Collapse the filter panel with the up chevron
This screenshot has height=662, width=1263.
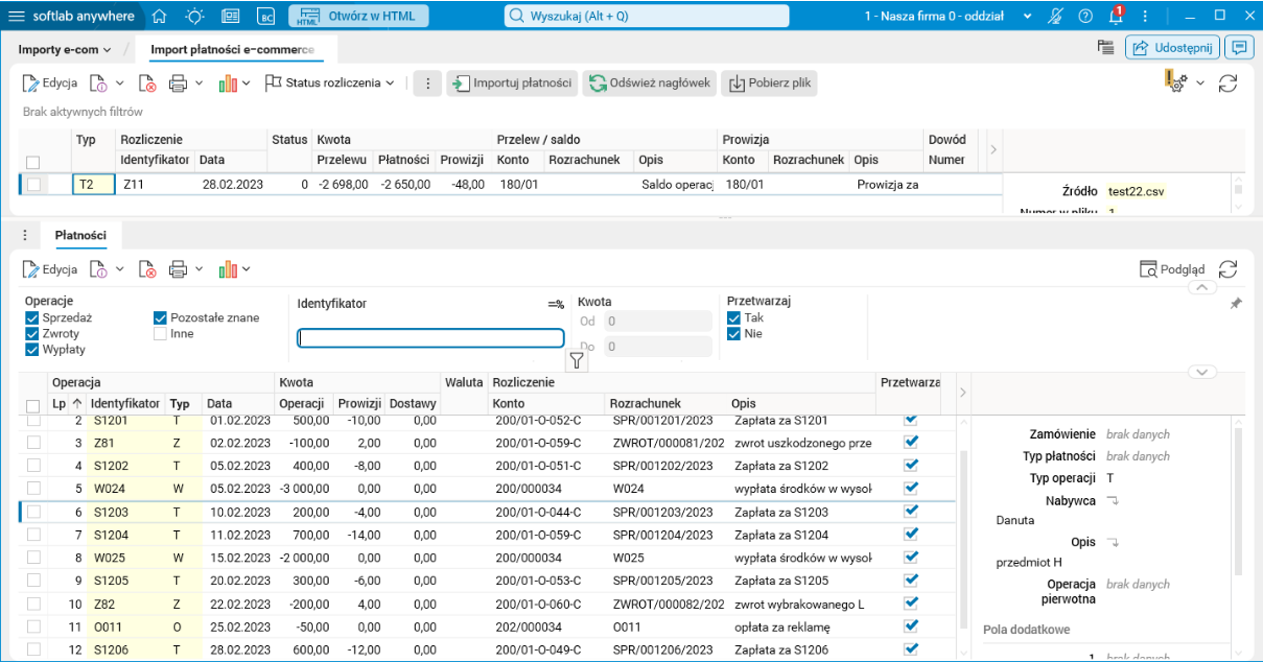pyautogui.click(x=1201, y=288)
